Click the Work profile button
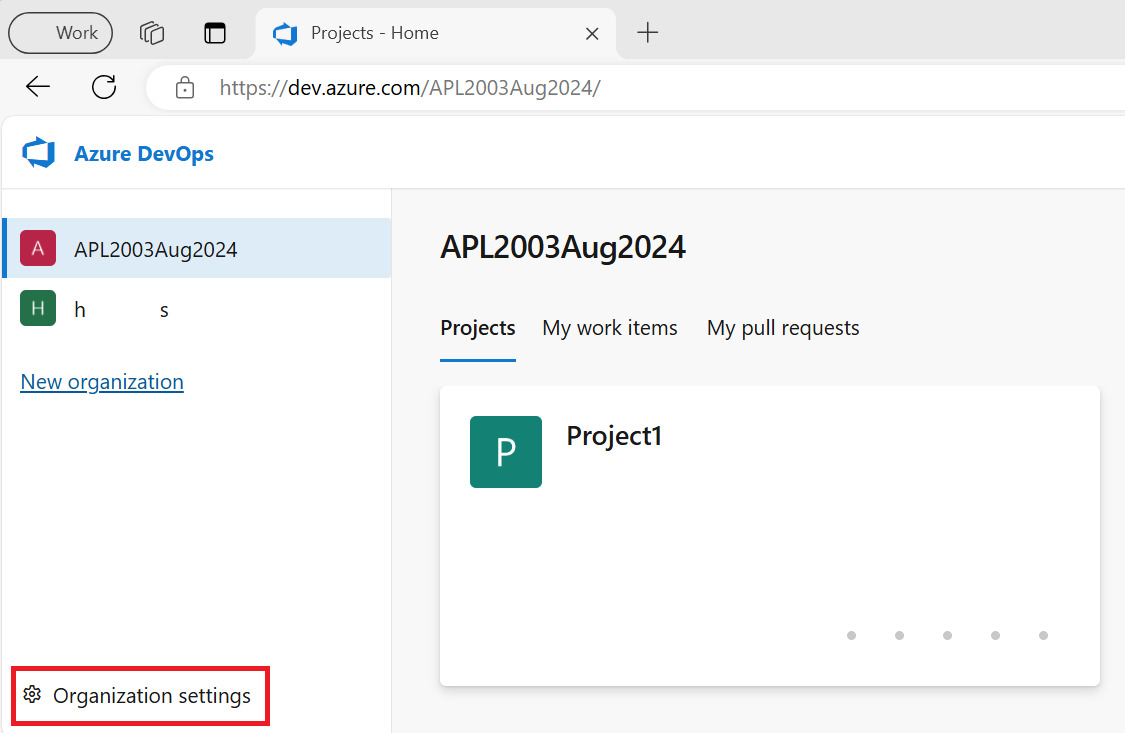This screenshot has width=1125, height=733. [x=59, y=32]
